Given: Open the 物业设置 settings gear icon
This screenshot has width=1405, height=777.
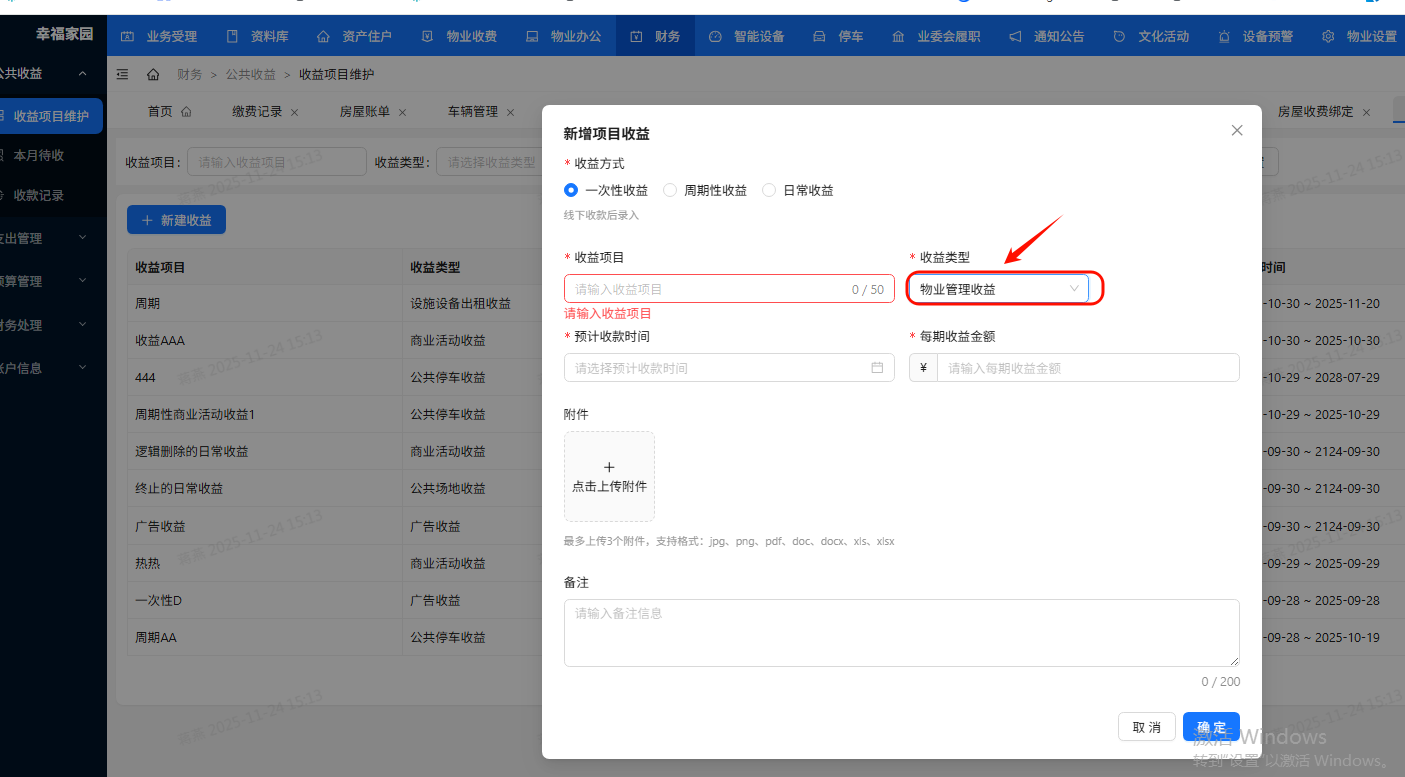Looking at the screenshot, I should click(1328, 36).
